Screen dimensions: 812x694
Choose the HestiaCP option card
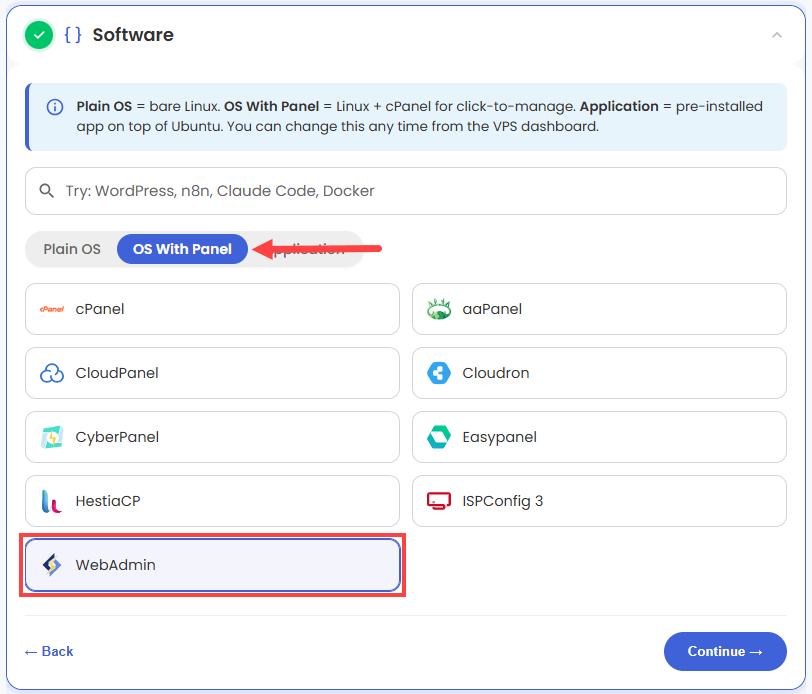[212, 501]
